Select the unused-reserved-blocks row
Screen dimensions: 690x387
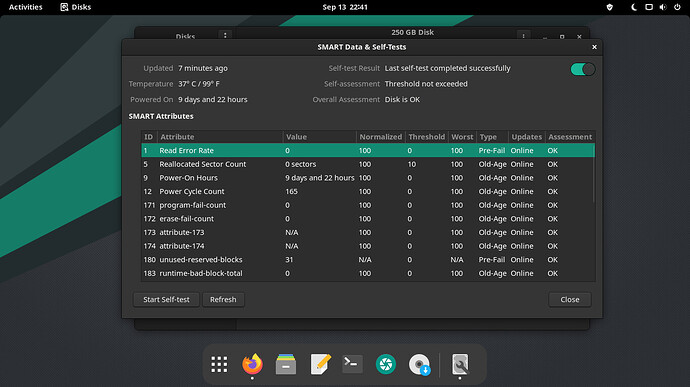pyautogui.click(x=368, y=260)
